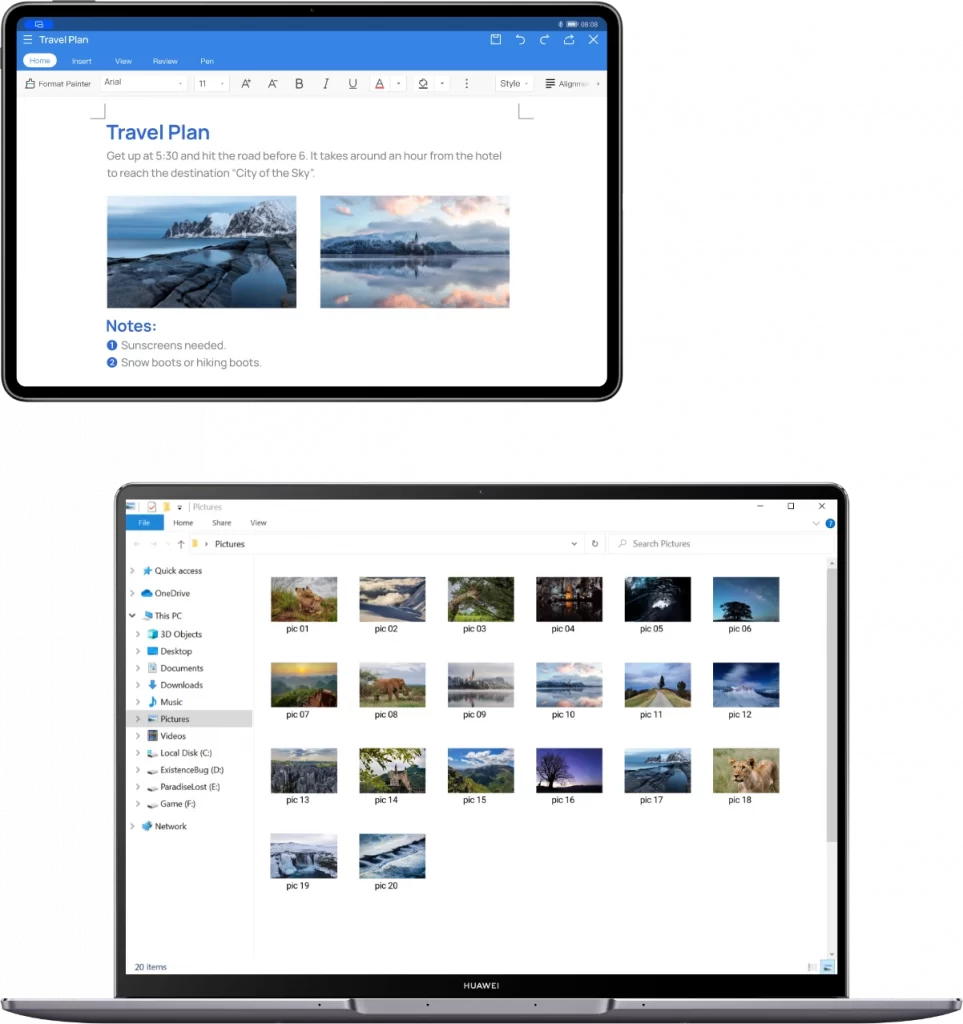Image resolution: width=963 pixels, height=1024 pixels.
Task: Open Downloads in navigation pane
Action: click(175, 685)
